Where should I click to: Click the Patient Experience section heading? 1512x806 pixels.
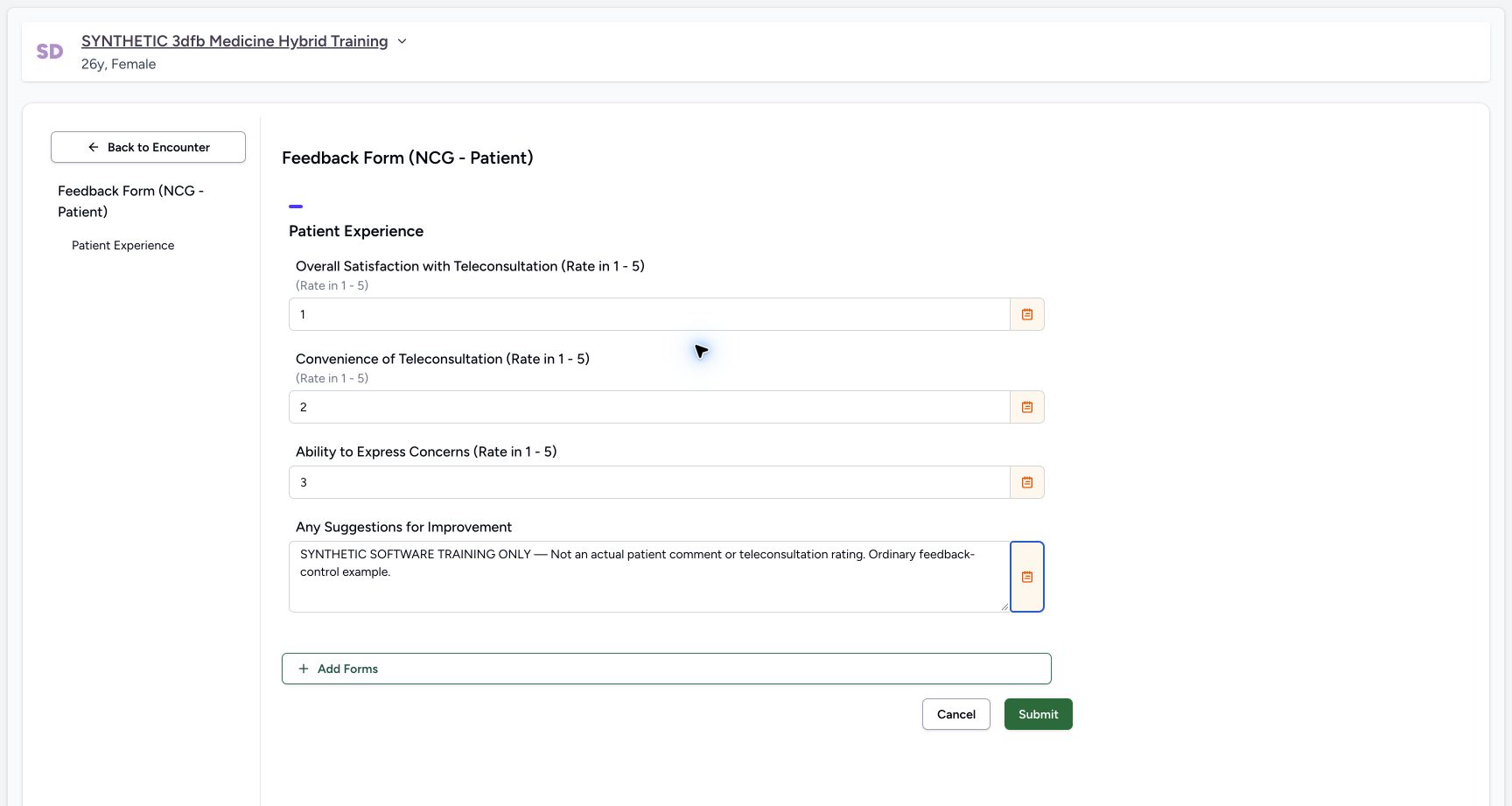click(356, 231)
